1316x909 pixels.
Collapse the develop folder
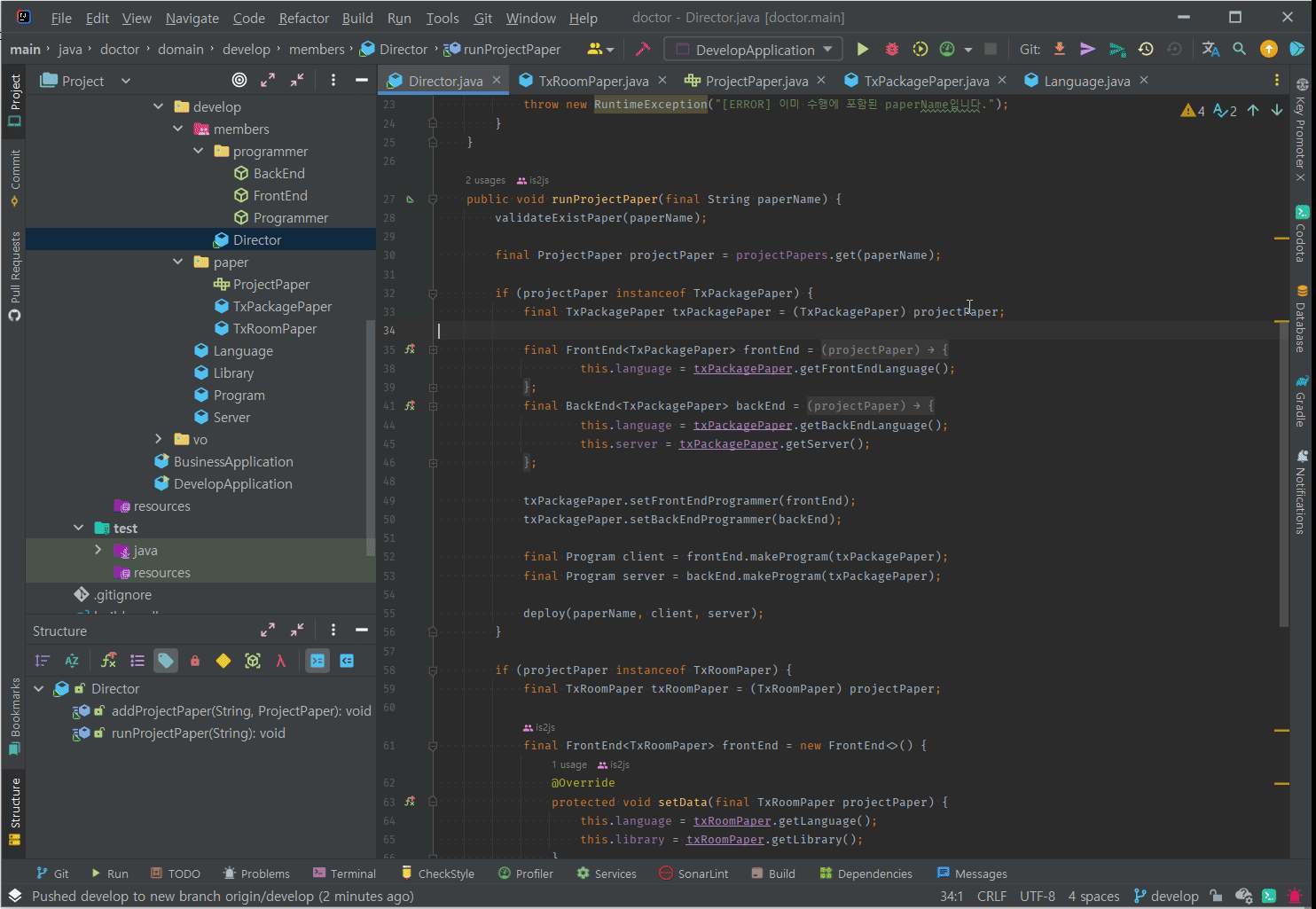(159, 106)
